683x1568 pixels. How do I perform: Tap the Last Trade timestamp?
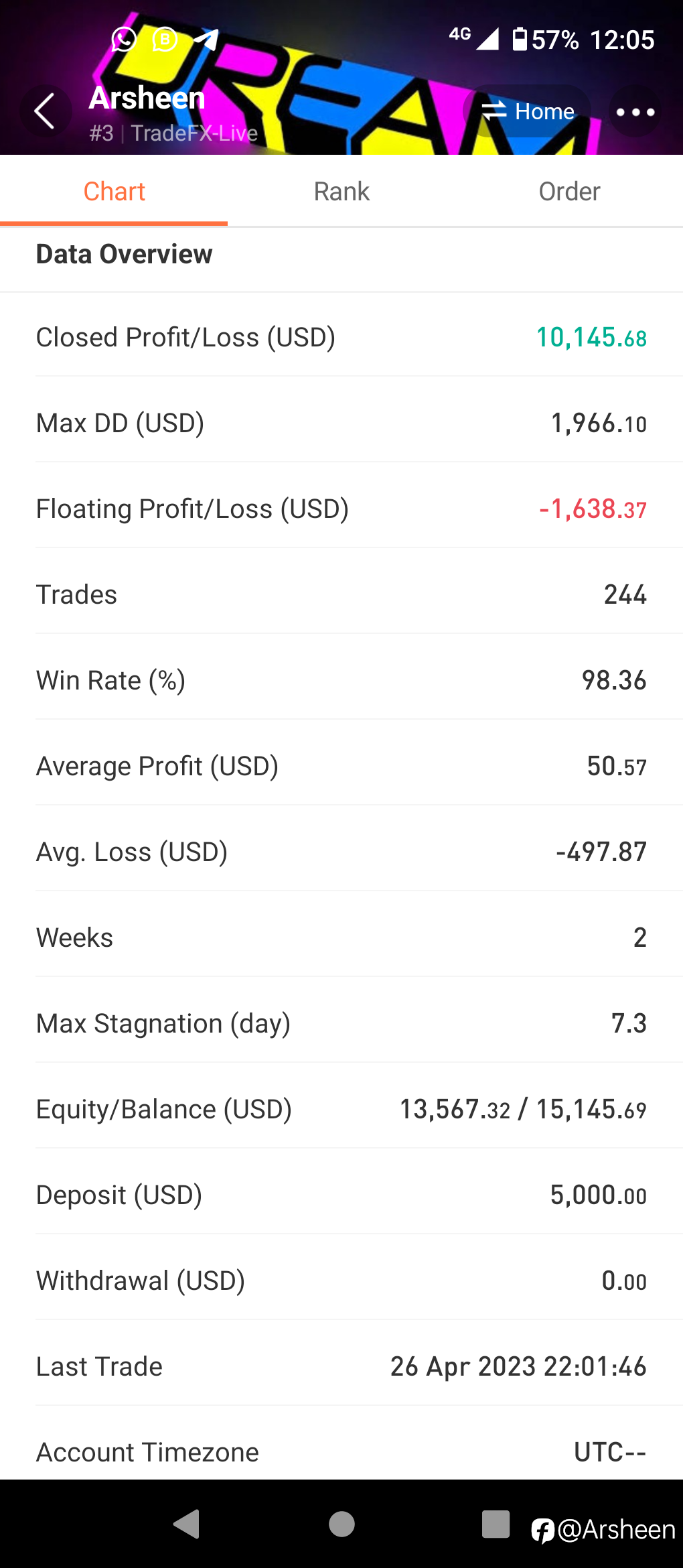click(518, 1367)
